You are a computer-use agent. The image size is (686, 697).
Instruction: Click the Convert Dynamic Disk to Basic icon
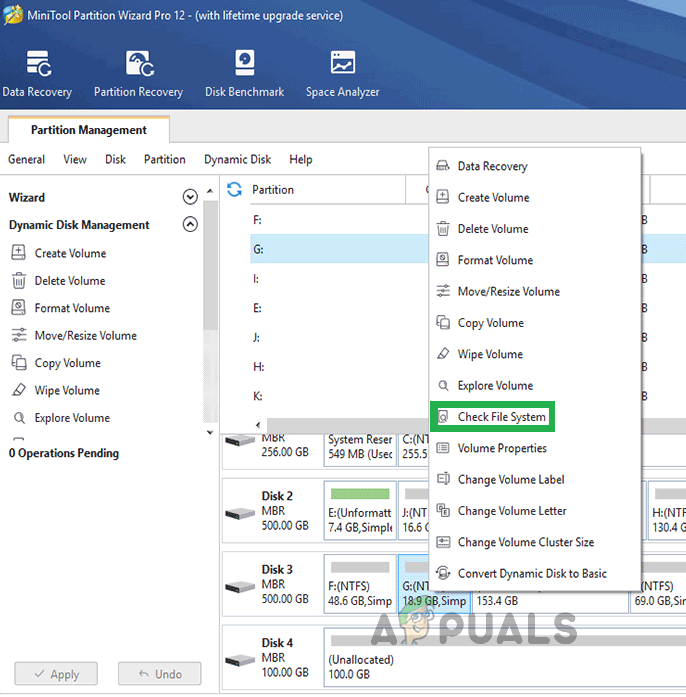tap(443, 573)
